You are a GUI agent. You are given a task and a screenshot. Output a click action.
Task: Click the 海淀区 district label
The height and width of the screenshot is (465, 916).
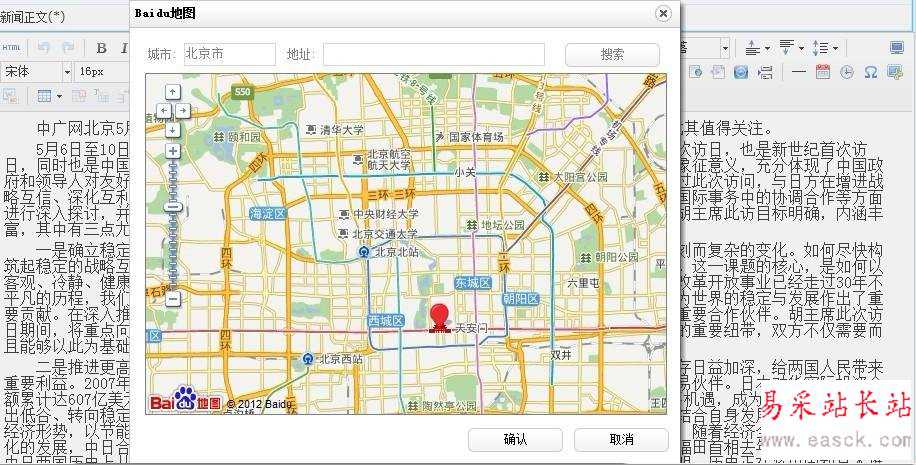pos(268,214)
